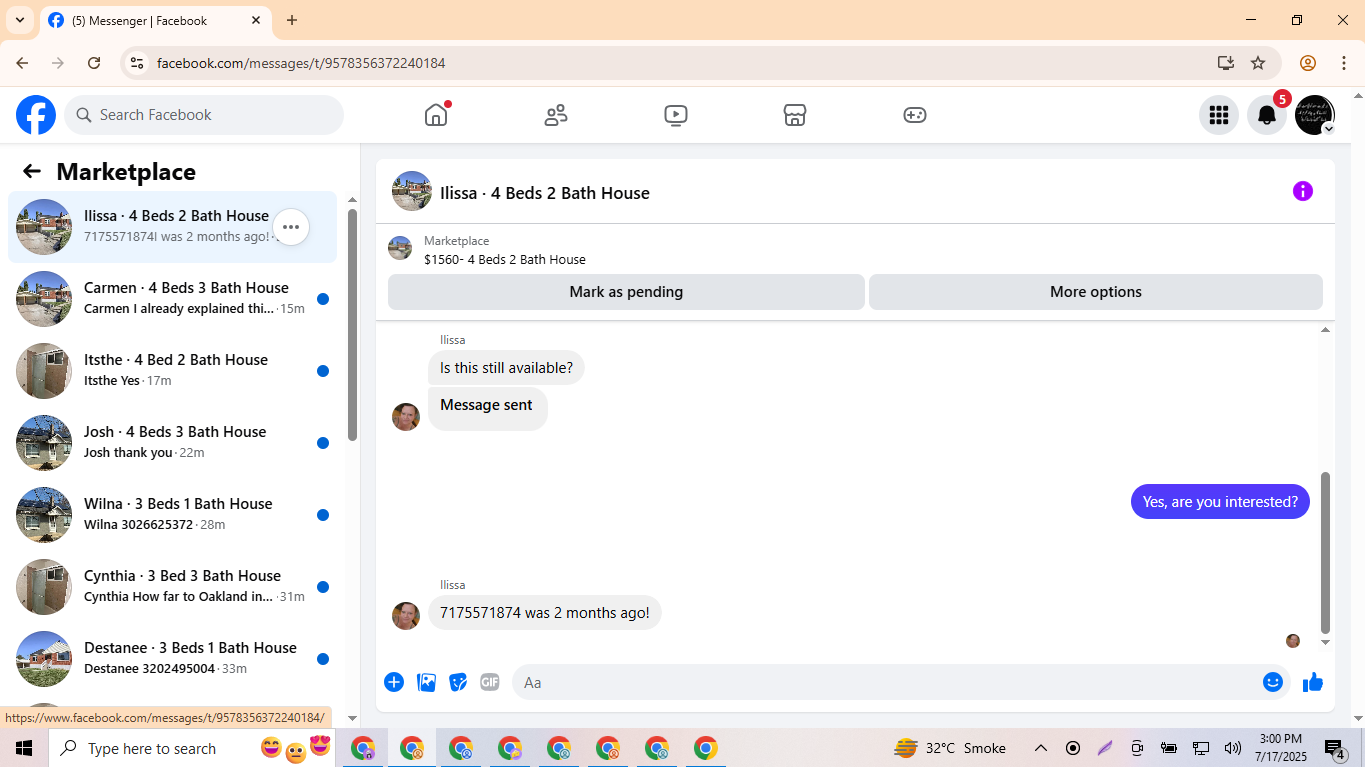
Task: Click the Facebook logo
Action: click(36, 115)
